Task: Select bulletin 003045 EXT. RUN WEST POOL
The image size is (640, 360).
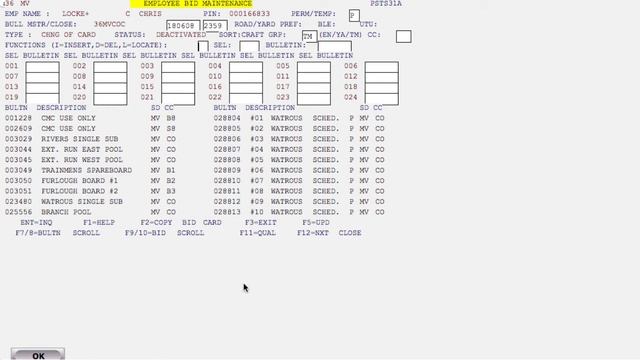Action: pyautogui.click(x=90, y=160)
